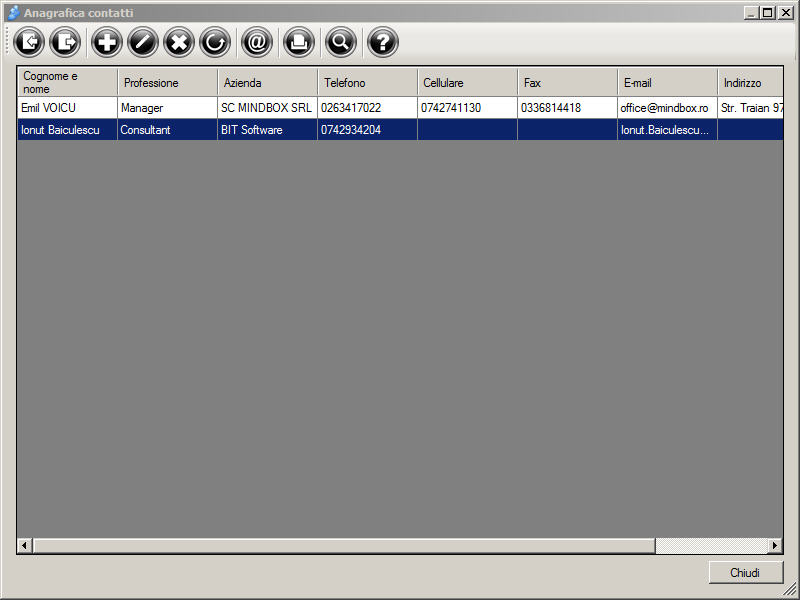Click the SC MINDBOX SRL cell
This screenshot has height=600, width=800.
tap(267, 108)
